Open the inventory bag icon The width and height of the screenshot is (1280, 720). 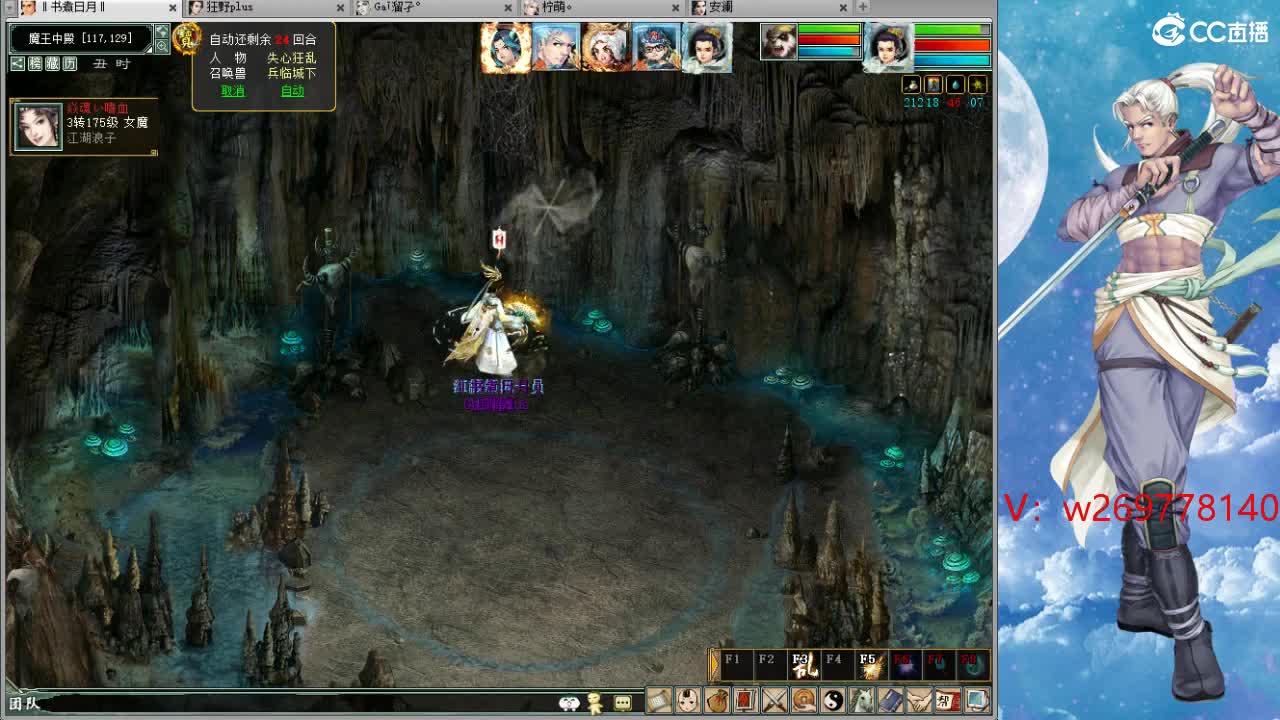(716, 700)
